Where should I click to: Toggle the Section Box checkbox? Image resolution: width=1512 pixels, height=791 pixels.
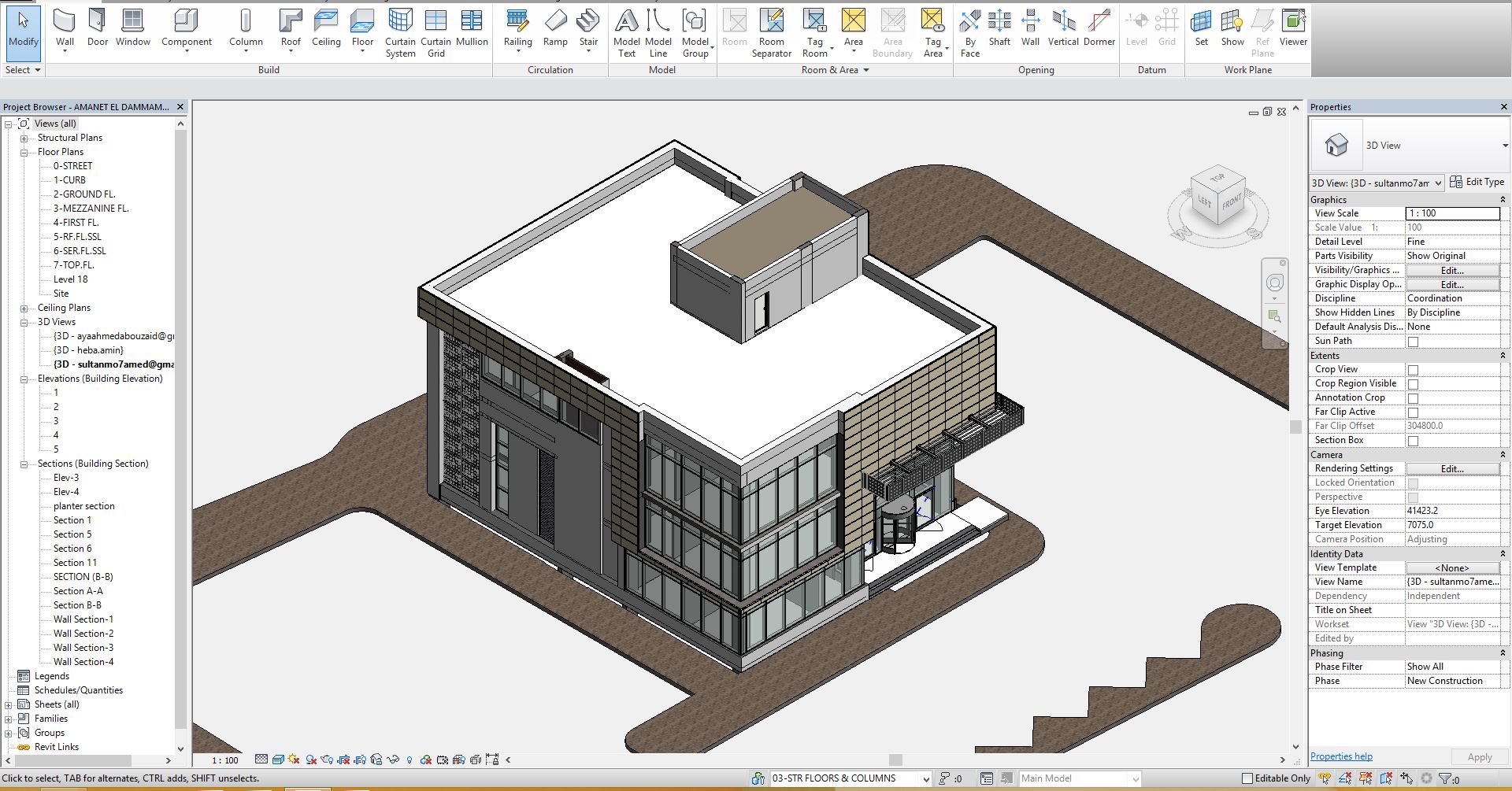click(x=1413, y=441)
